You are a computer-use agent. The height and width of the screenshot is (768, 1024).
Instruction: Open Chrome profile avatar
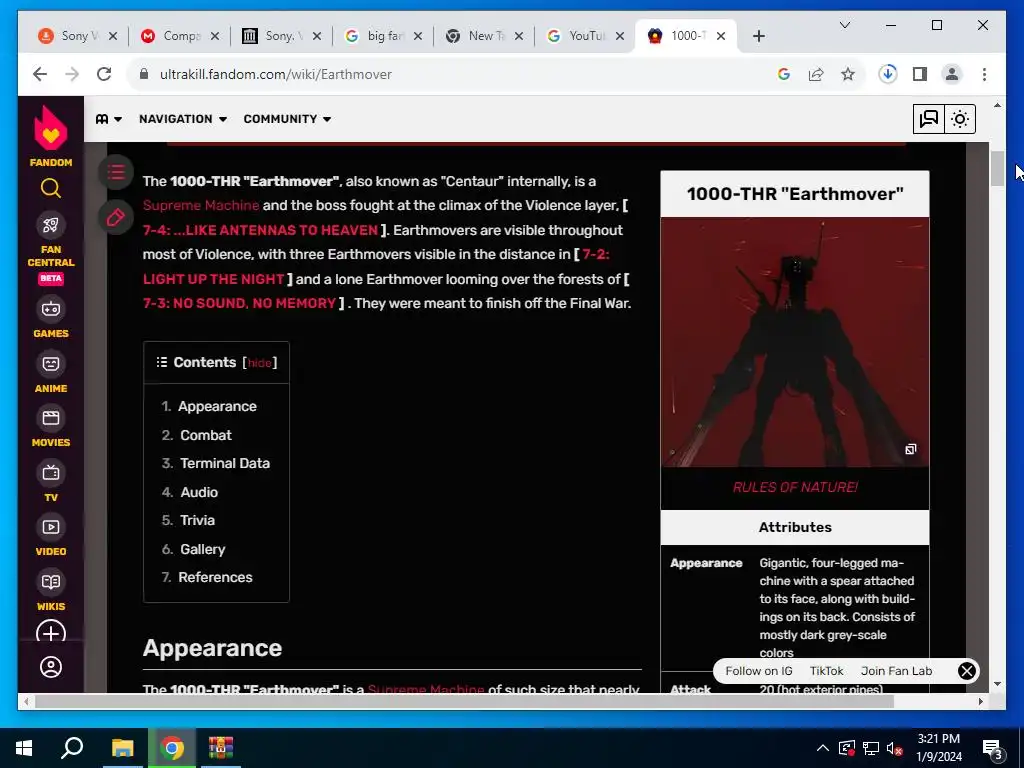(952, 74)
